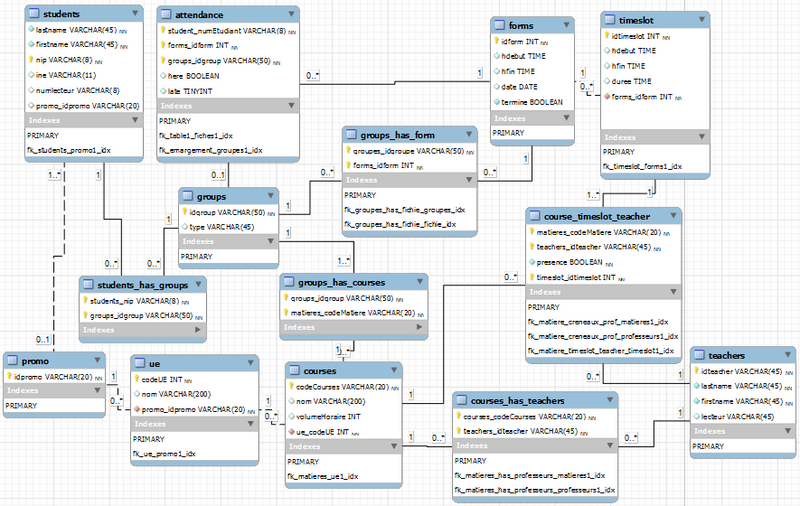Collapse the Indexes section in teachers table
This screenshot has width=800, height=506.
[x=788, y=431]
